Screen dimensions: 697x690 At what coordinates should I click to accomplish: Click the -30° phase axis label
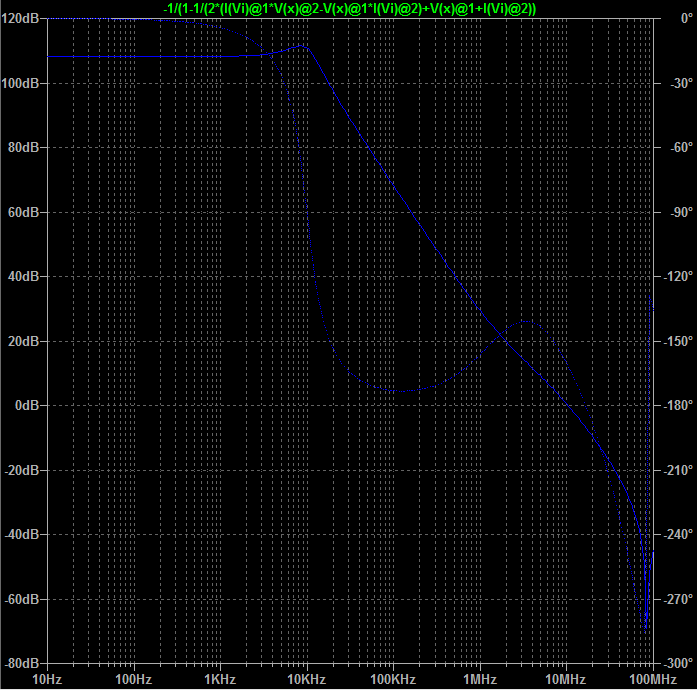pos(681,83)
